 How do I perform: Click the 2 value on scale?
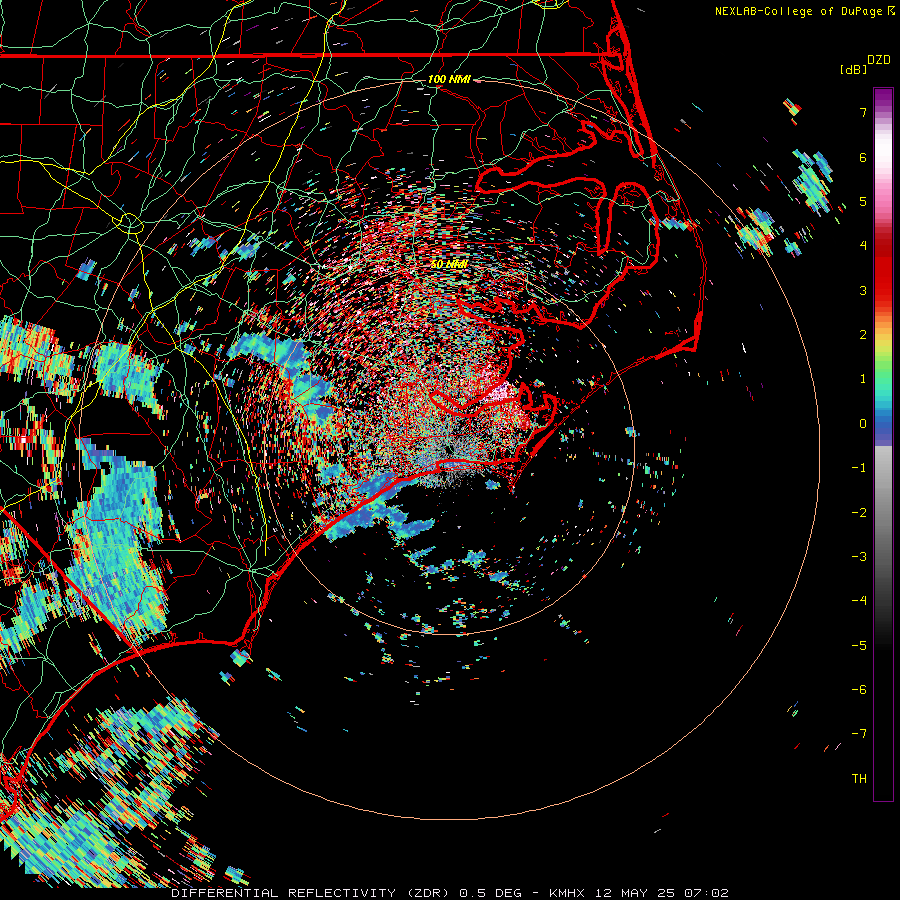863,335
